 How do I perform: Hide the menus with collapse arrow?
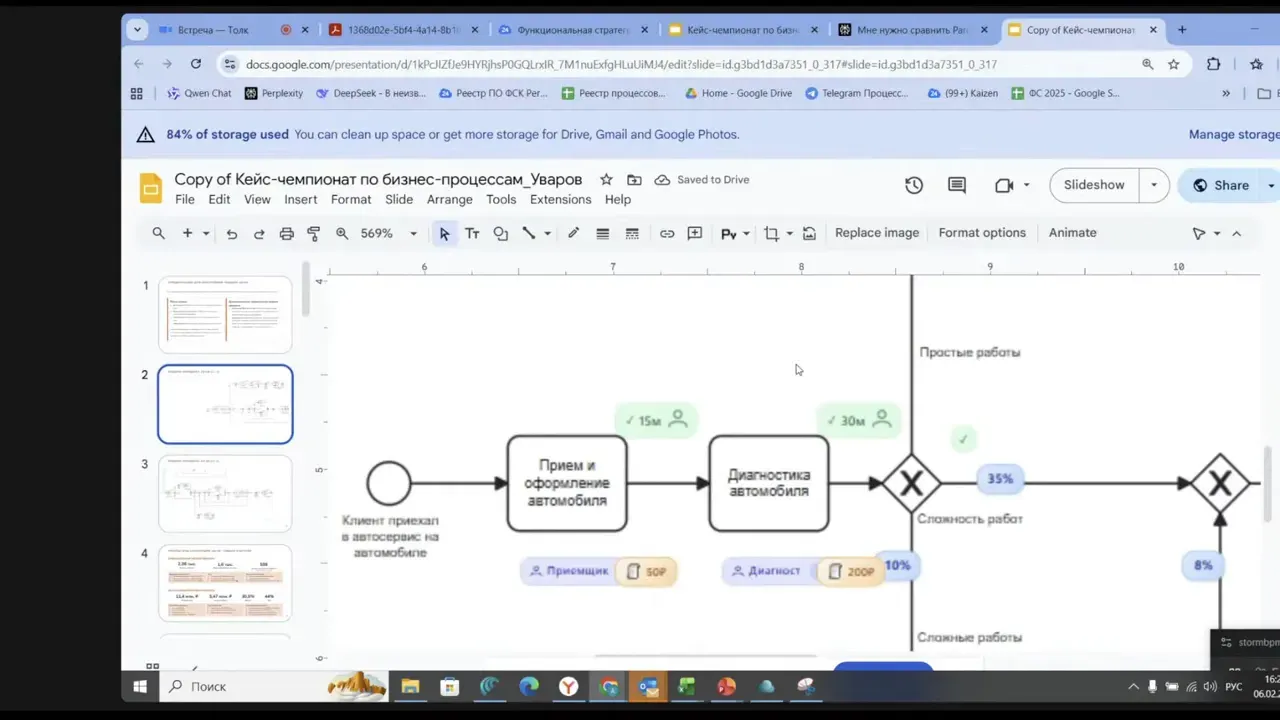point(1236,233)
